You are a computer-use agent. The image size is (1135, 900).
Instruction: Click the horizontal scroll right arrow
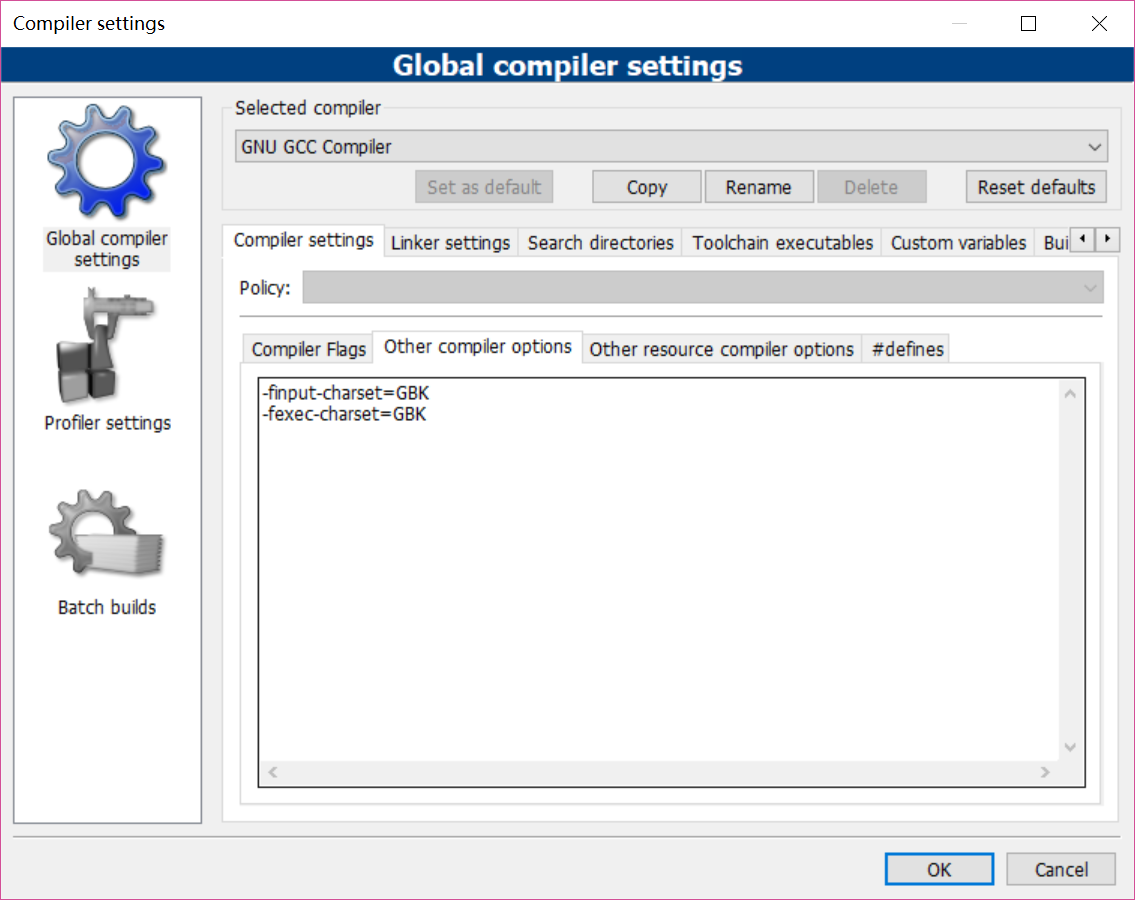tap(1045, 772)
